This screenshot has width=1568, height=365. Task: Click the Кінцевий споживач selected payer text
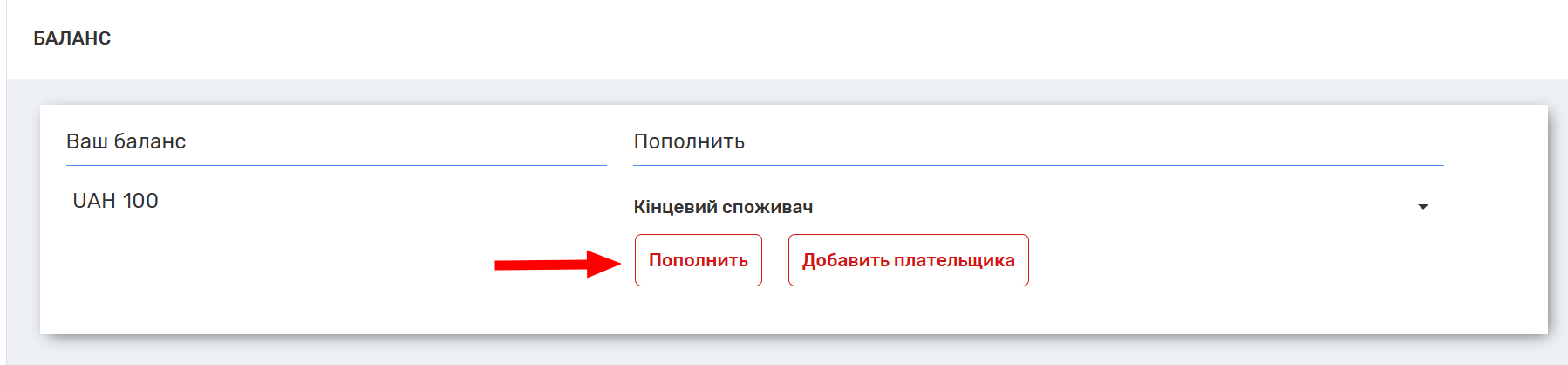click(x=723, y=207)
